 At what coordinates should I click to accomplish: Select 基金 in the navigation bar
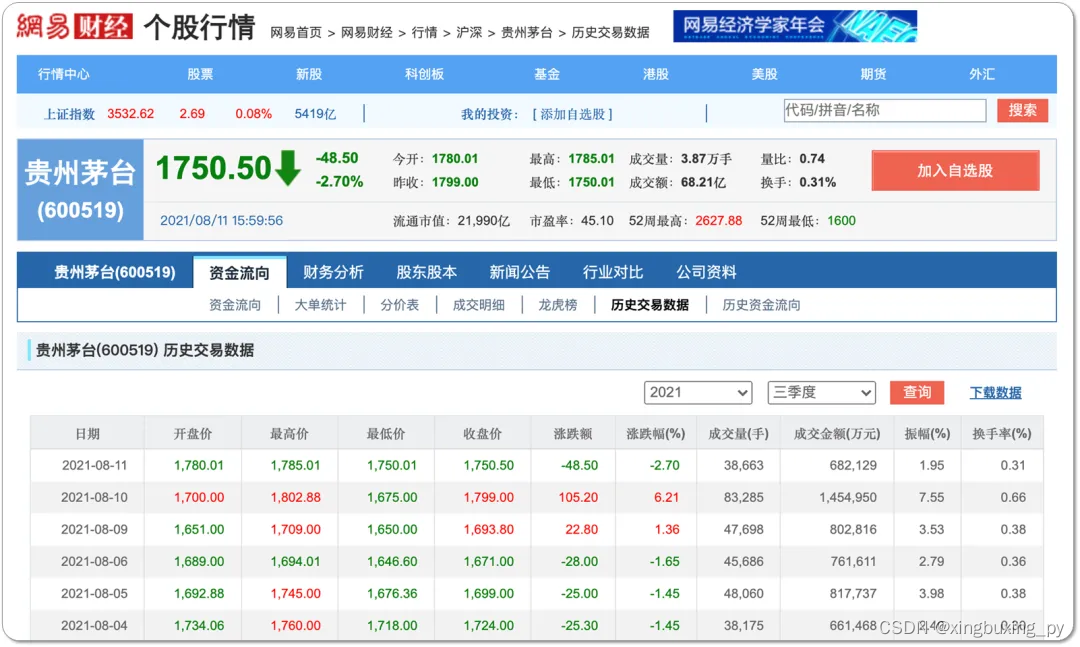547,74
